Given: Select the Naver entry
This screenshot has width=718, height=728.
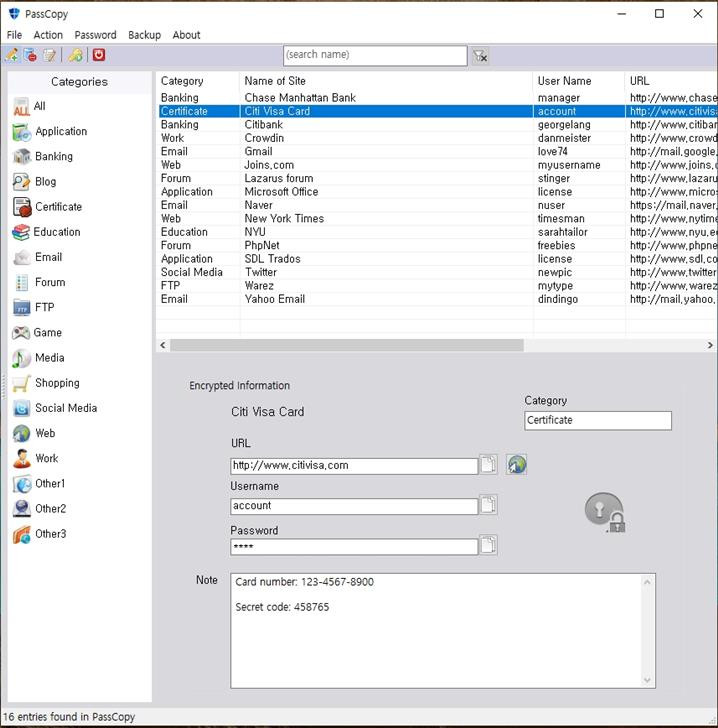Looking at the screenshot, I should (437, 205).
